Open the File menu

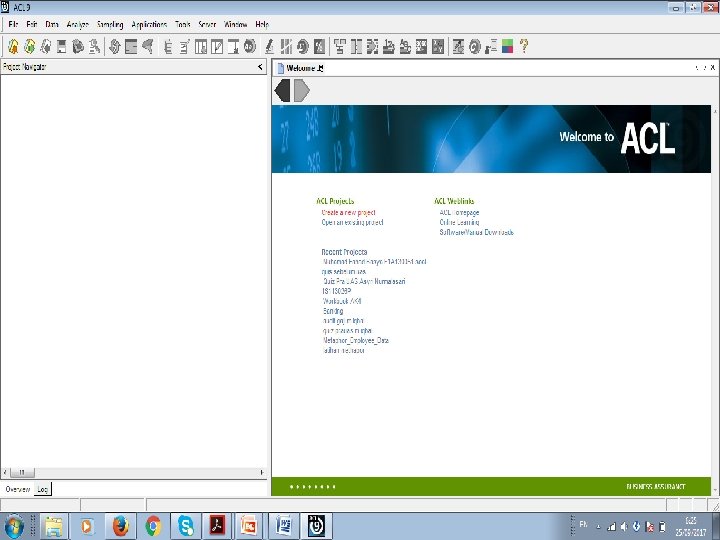point(13,24)
